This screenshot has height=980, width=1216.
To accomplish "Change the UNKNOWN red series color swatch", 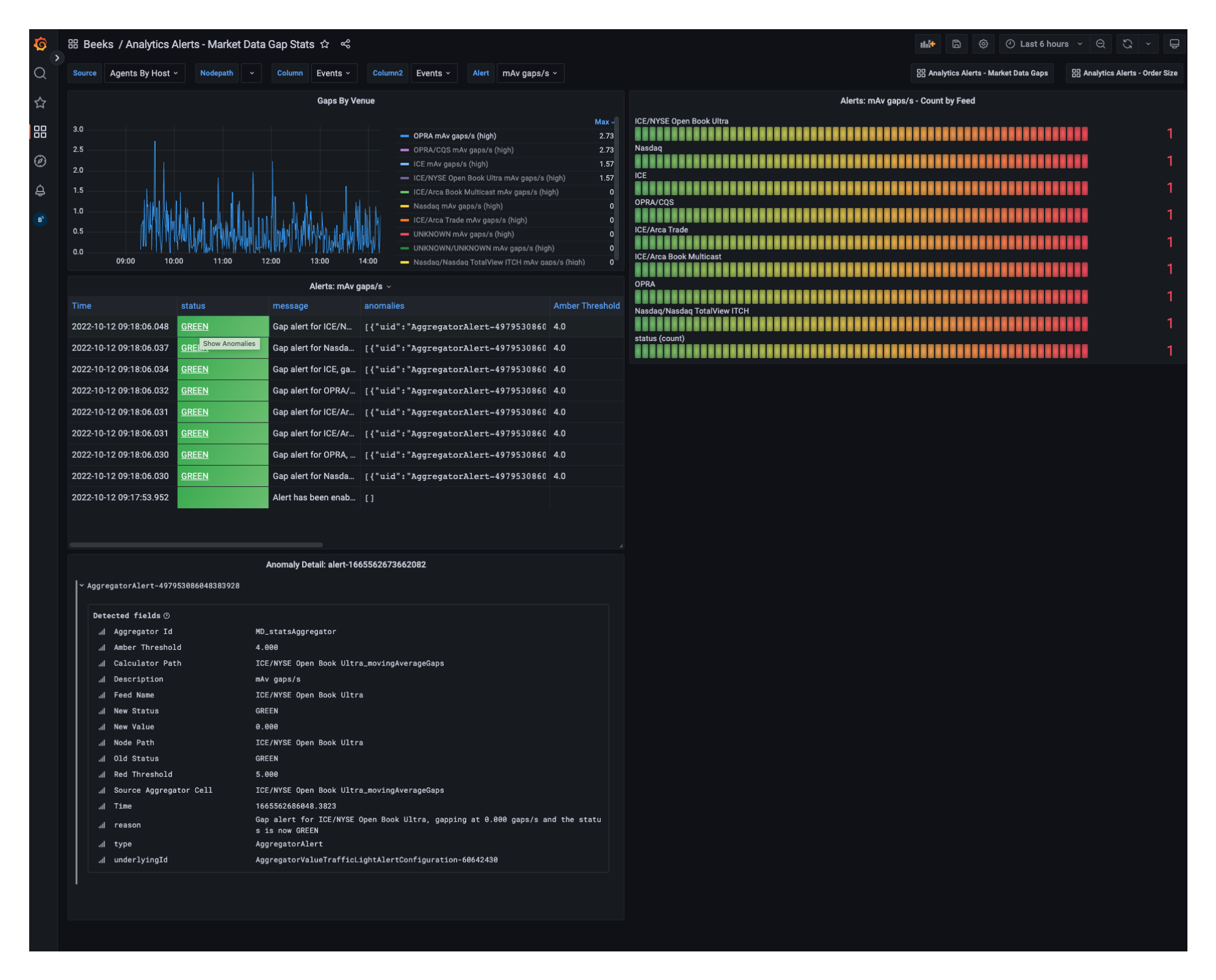I will (x=404, y=234).
